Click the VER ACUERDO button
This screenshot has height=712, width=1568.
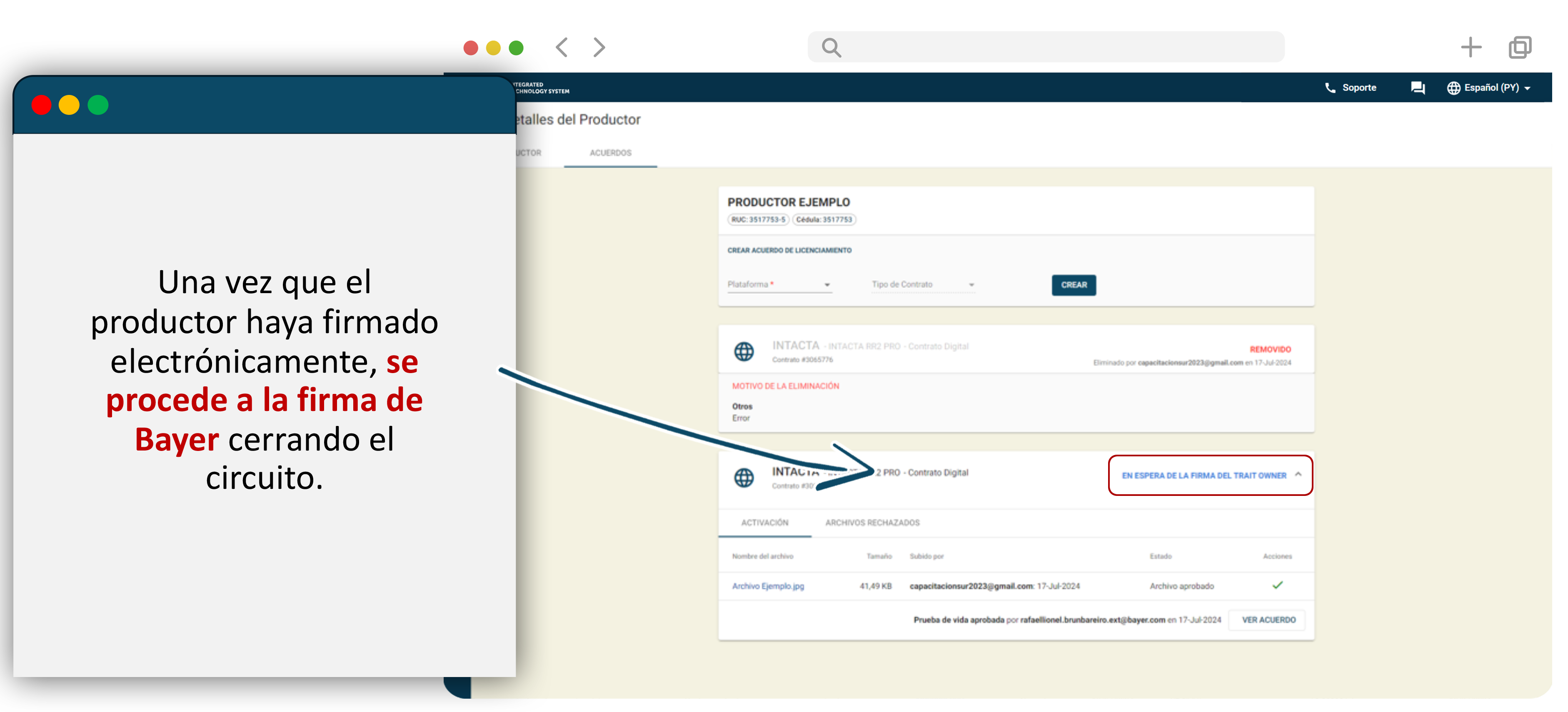coord(1268,620)
